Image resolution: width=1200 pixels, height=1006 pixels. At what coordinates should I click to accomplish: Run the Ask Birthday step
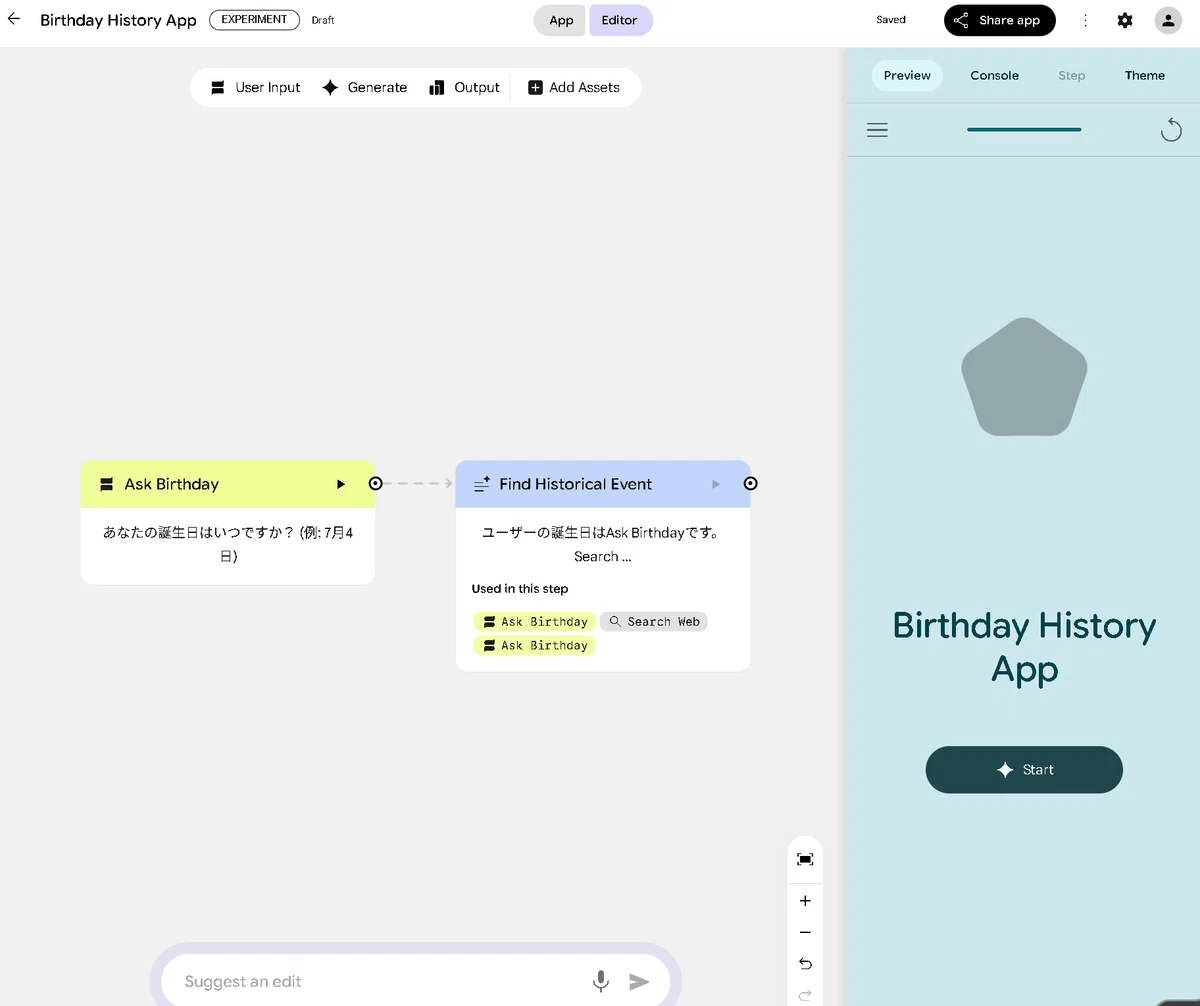coord(341,484)
